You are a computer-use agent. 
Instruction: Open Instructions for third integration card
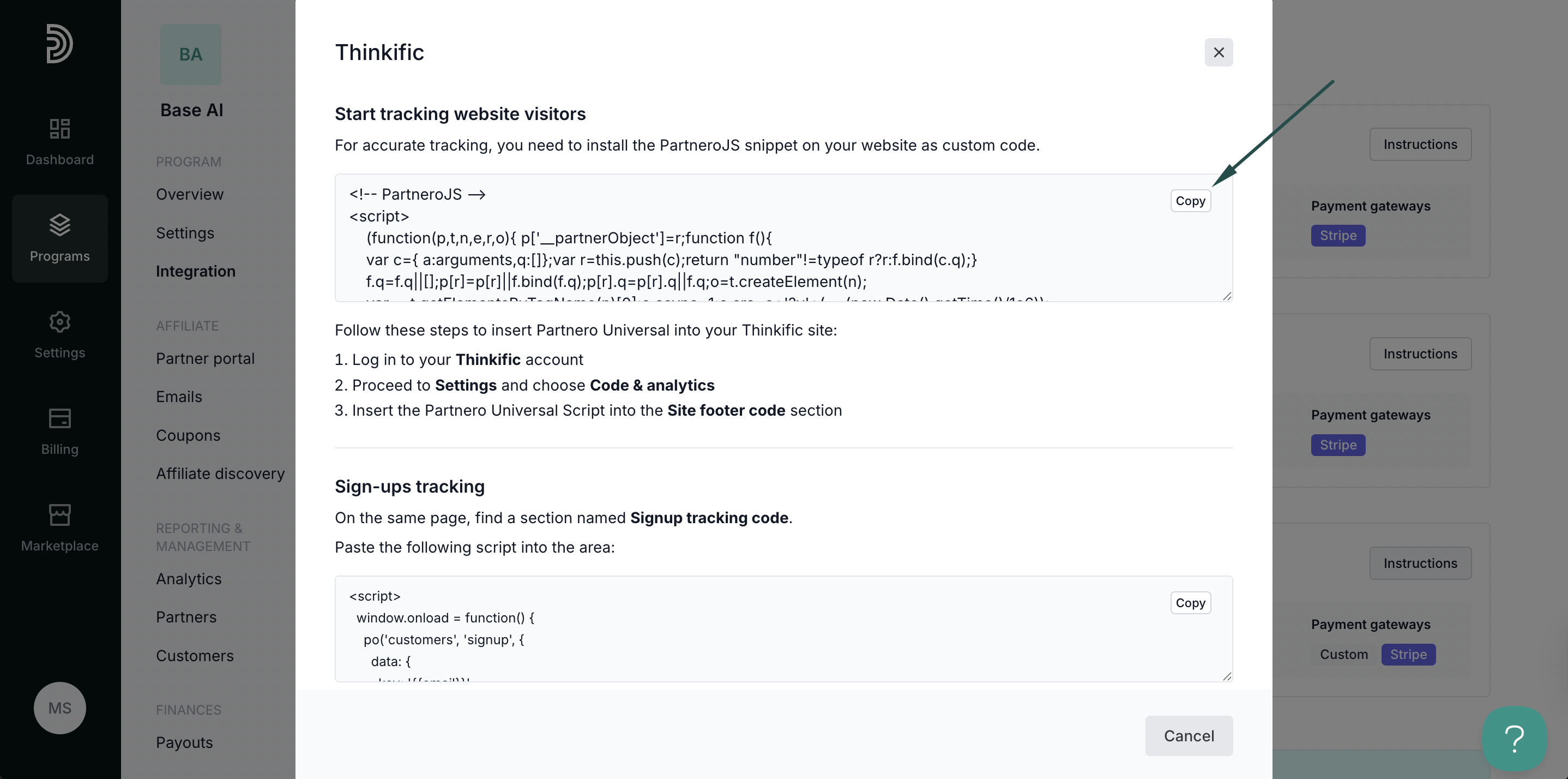(1420, 564)
